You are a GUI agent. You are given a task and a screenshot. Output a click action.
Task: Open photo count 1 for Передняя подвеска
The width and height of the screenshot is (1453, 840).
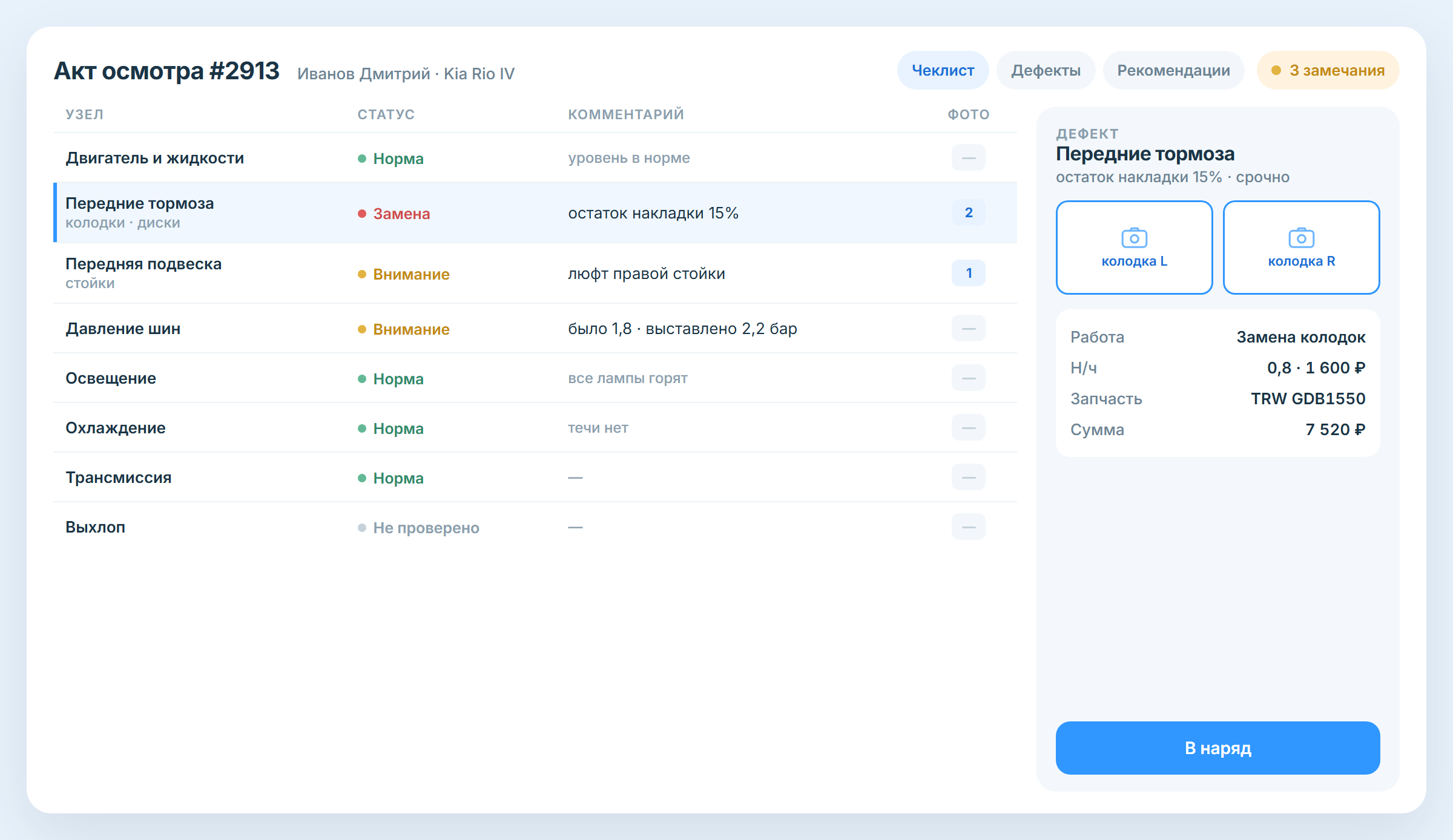coord(968,273)
